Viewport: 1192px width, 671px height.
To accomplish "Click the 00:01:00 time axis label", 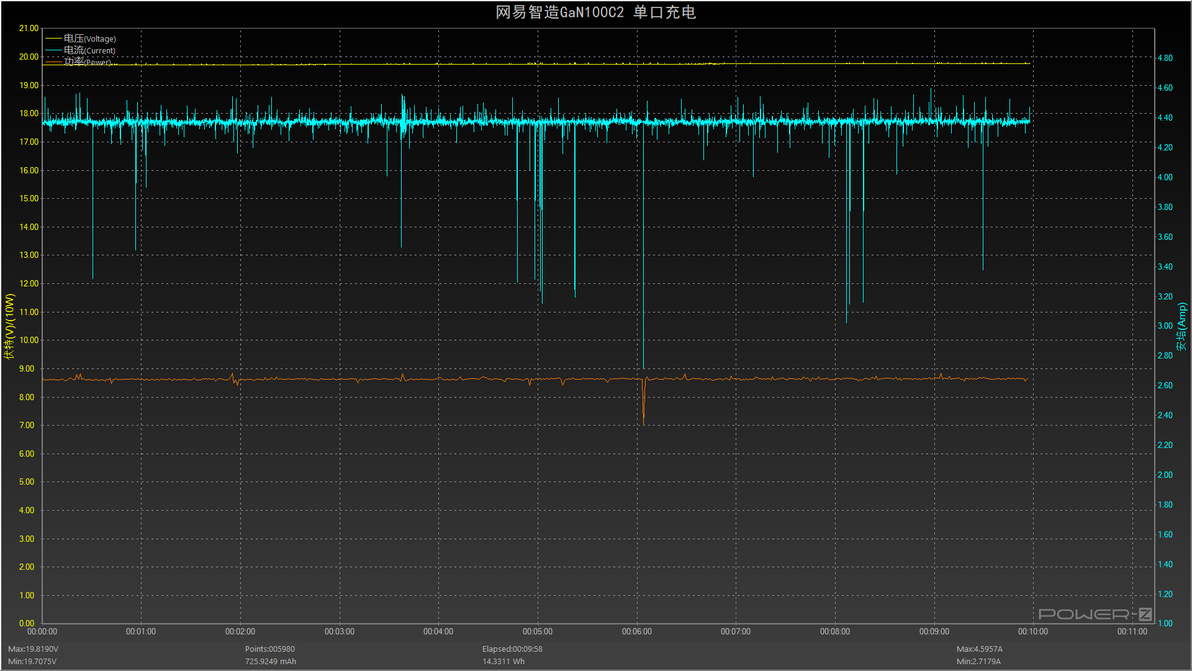I will pos(141,631).
